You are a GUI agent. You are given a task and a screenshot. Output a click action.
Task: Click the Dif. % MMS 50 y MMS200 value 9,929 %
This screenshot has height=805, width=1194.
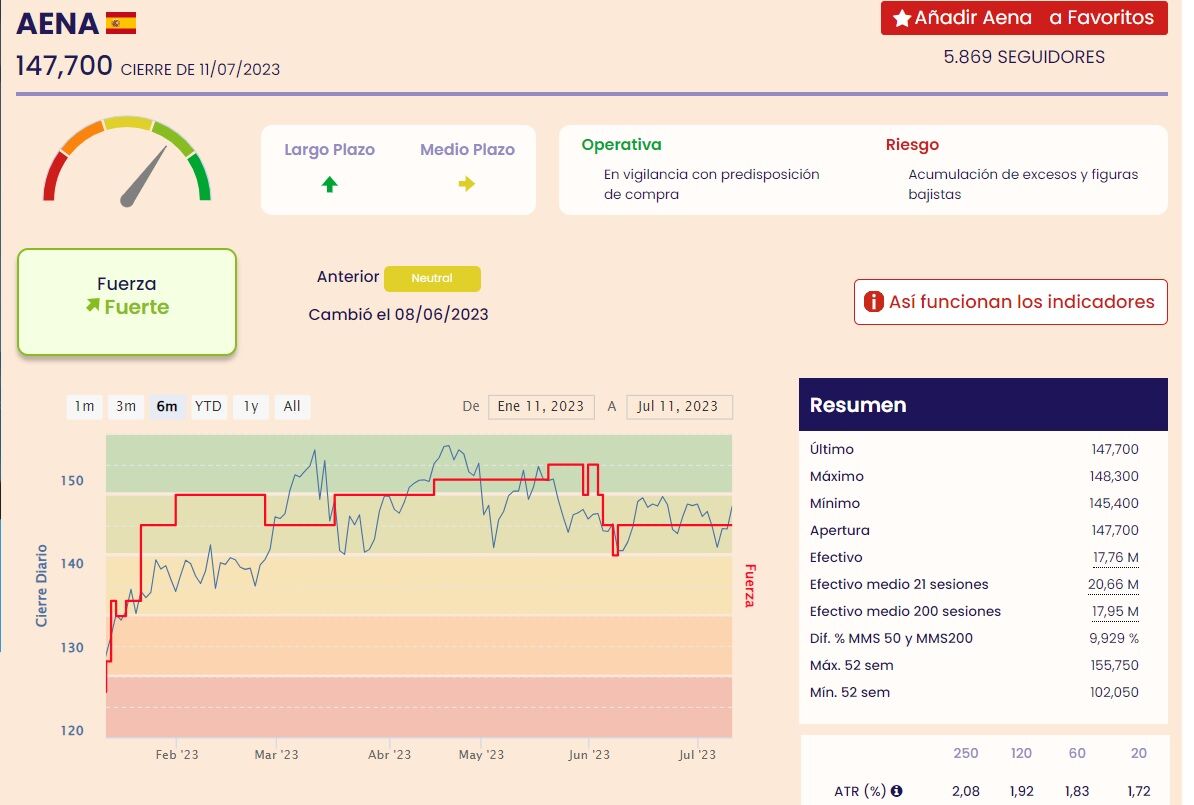coord(1114,638)
